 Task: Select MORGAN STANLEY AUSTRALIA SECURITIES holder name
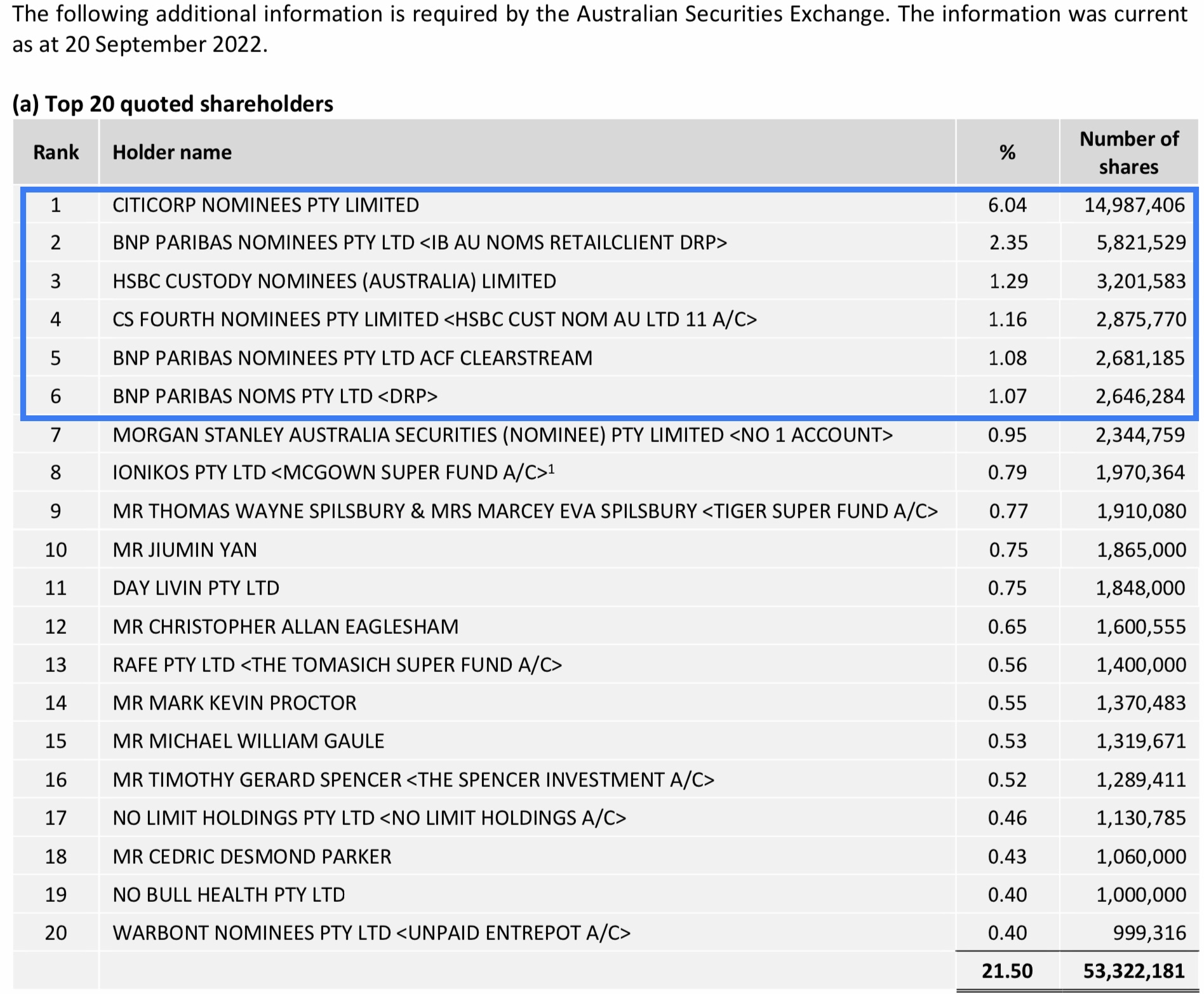tap(502, 435)
